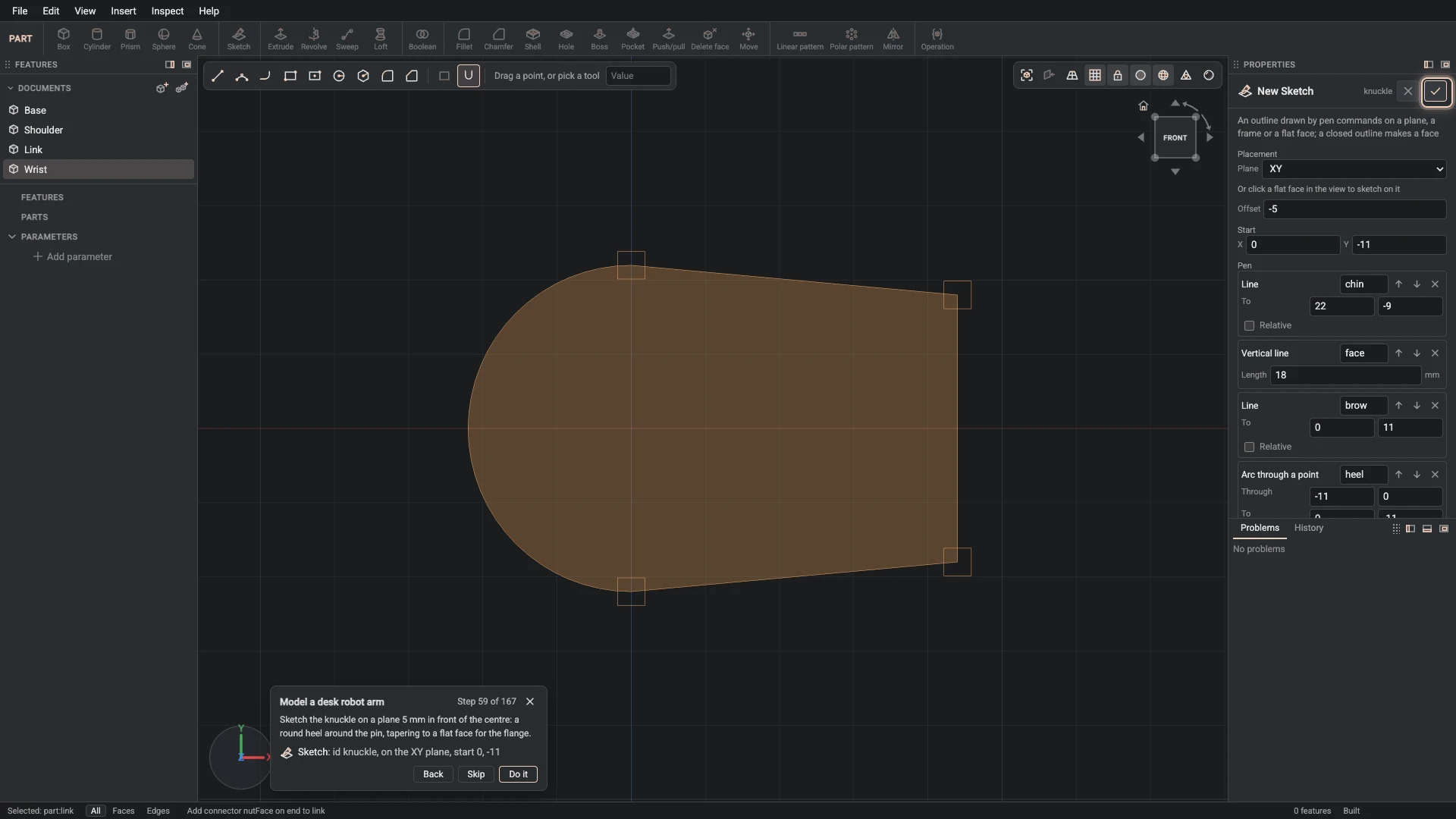Click the Do it button
Screen dimensions: 1456x819
pyautogui.click(x=519, y=774)
